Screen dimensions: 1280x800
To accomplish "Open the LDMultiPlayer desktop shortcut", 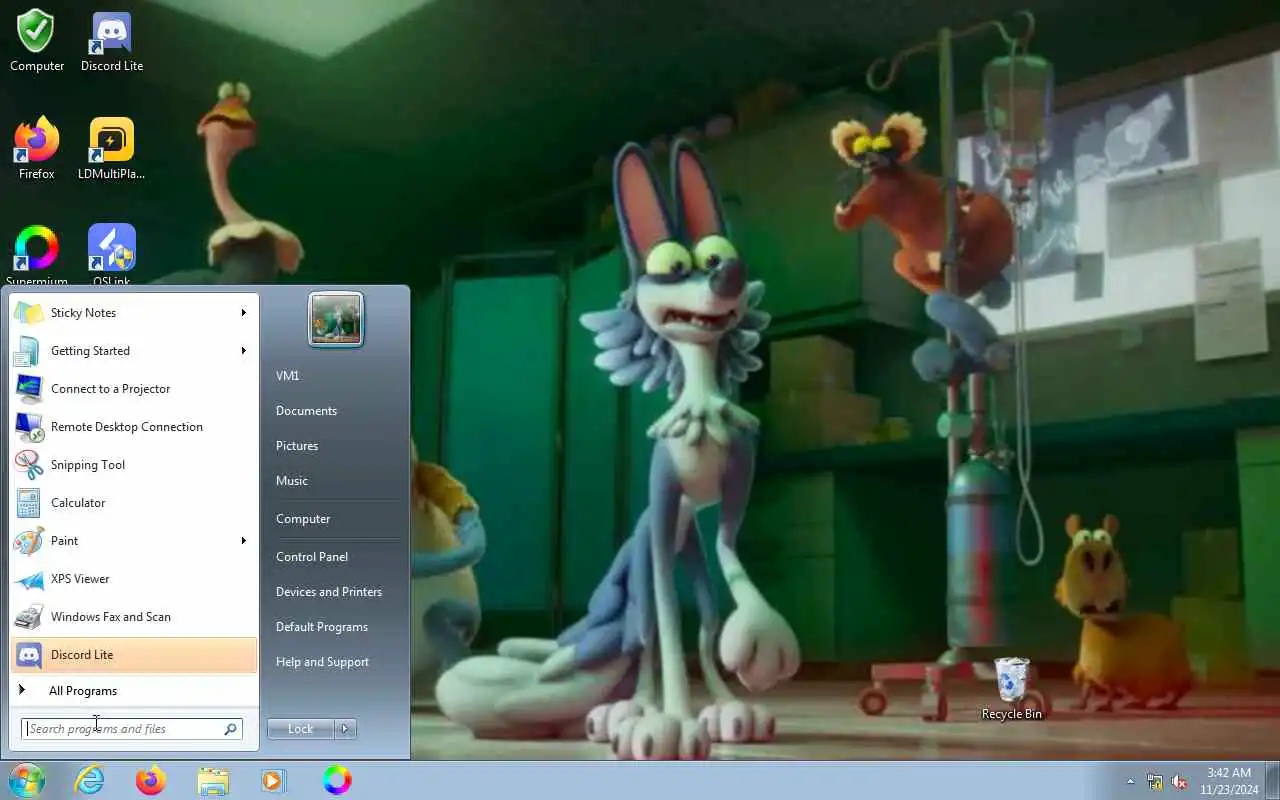I will [x=112, y=150].
